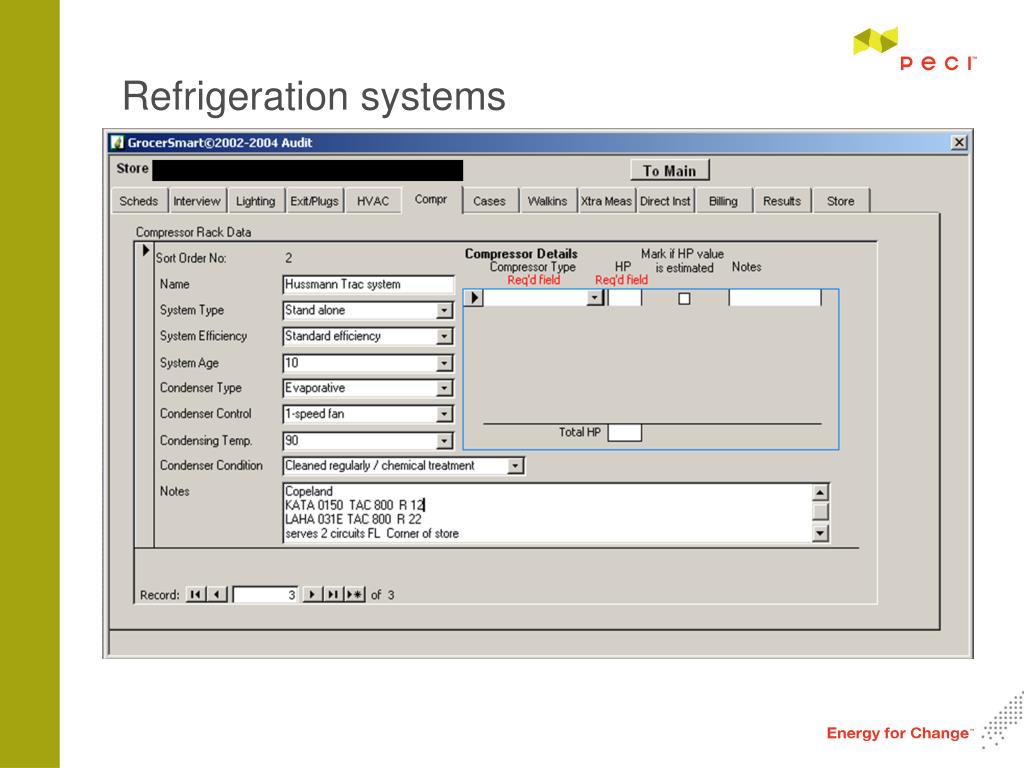1024x768 pixels.
Task: Open the Cases tab
Action: (489, 201)
